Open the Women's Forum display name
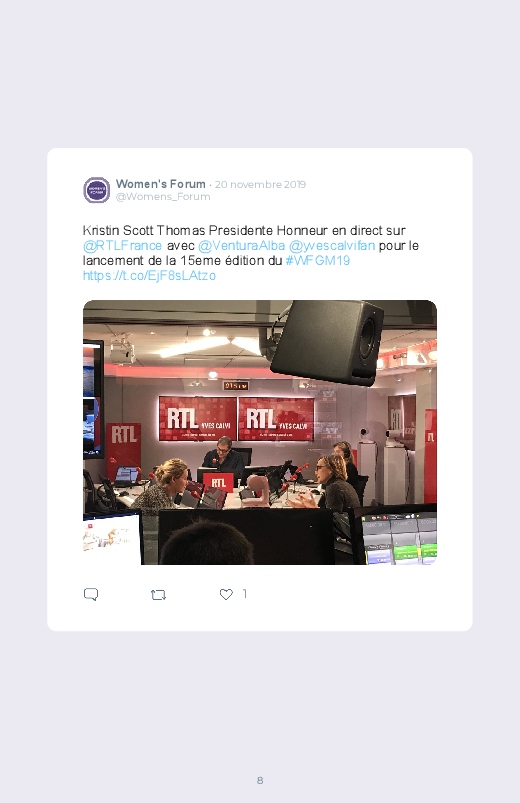520x803 pixels. point(160,184)
